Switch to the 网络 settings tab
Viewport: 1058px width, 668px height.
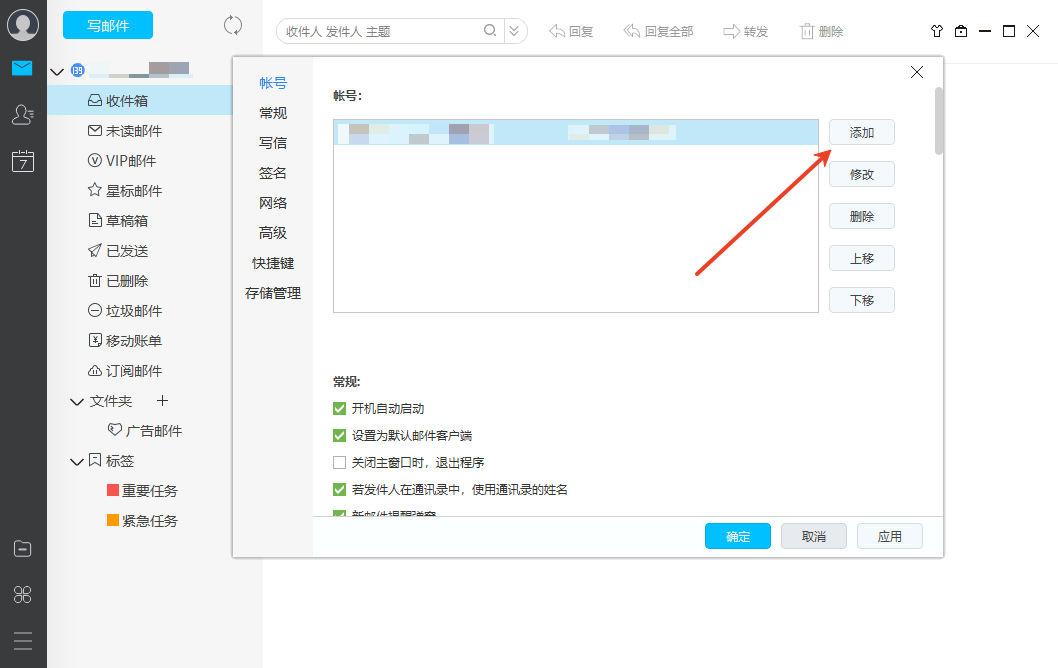[x=273, y=203]
